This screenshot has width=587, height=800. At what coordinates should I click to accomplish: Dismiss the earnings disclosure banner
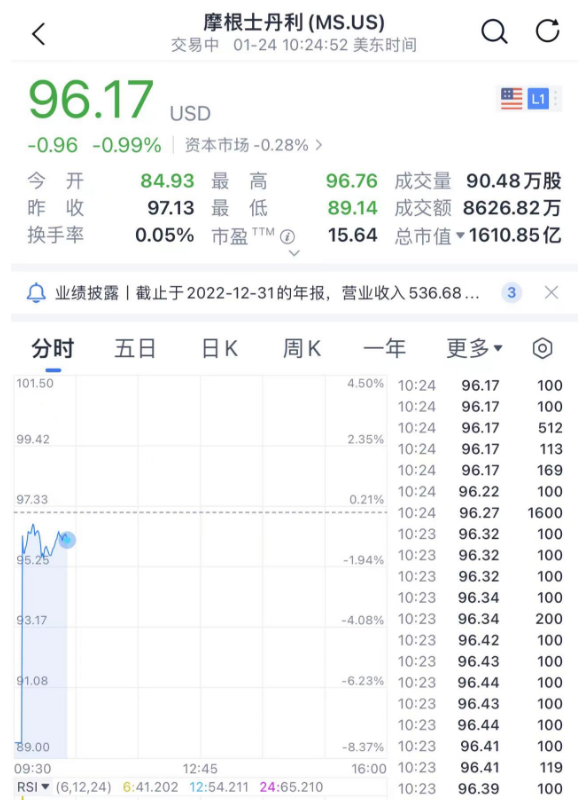coord(551,292)
